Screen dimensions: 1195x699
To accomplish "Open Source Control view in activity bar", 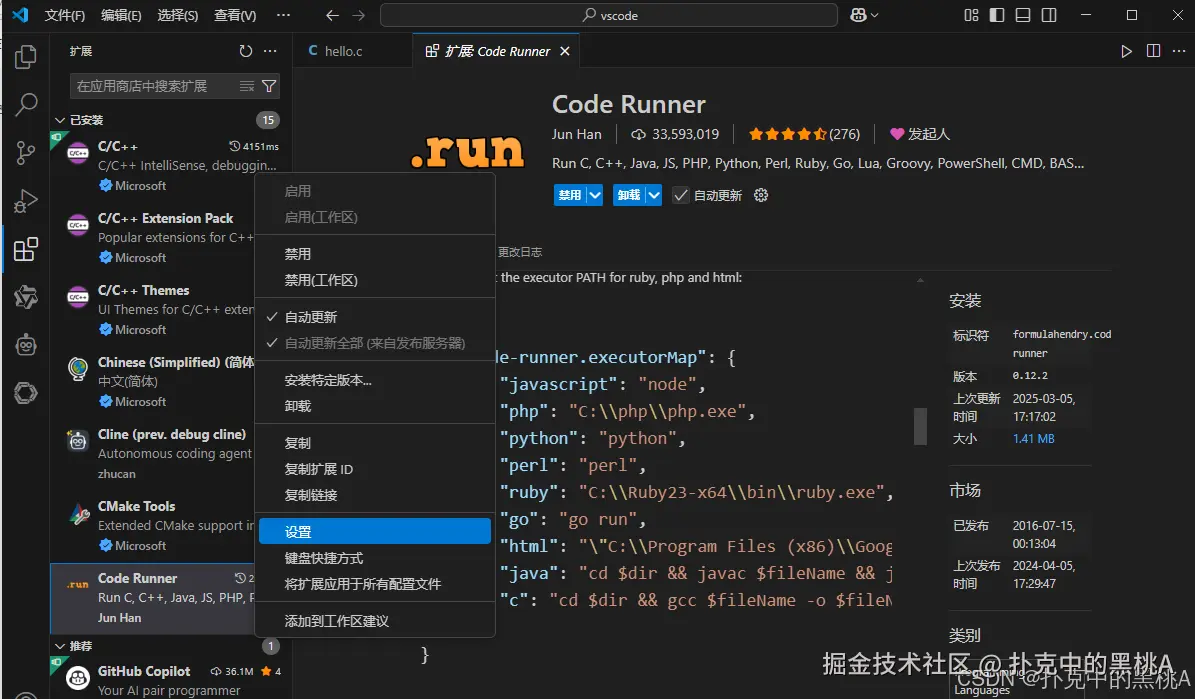I will click(x=26, y=152).
